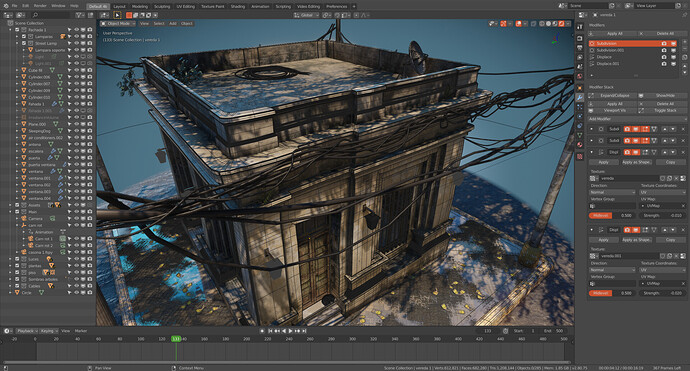Play the animation forward

290,331
